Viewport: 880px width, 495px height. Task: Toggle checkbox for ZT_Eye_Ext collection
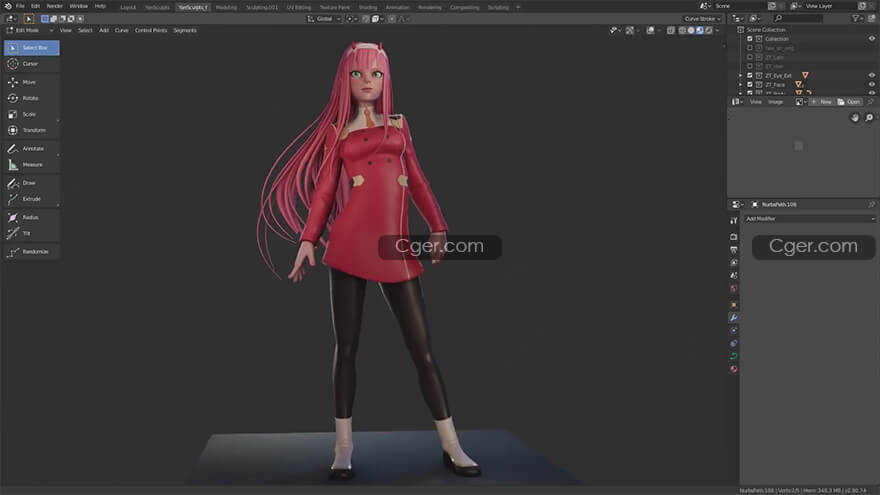pos(750,75)
